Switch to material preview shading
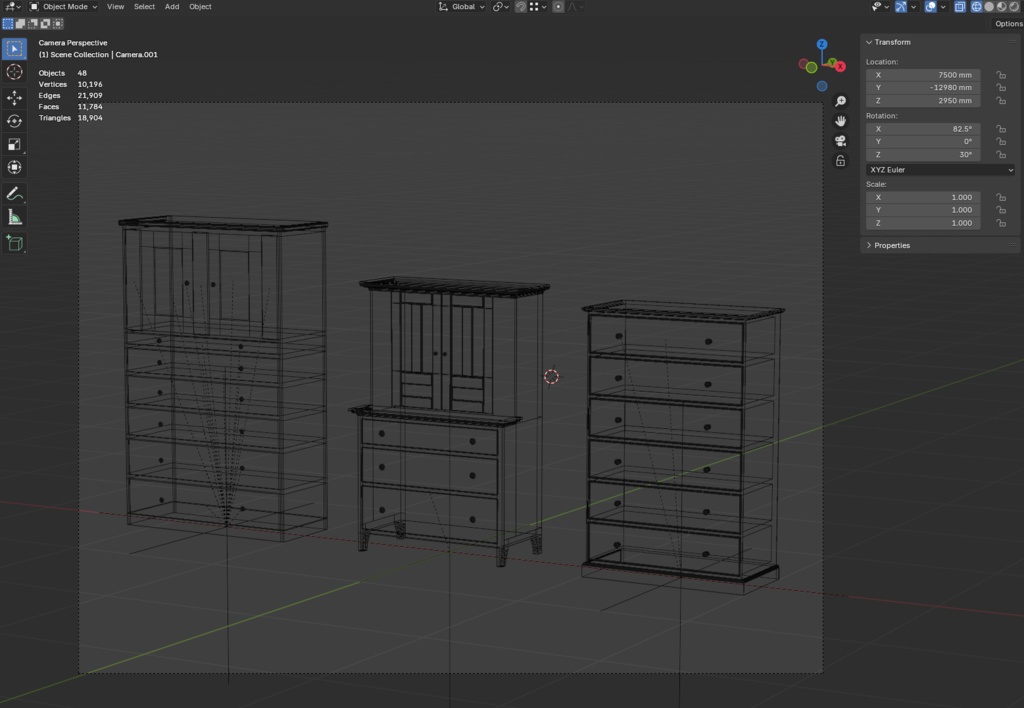Viewport: 1024px width, 708px height. pyautogui.click(x=1001, y=7)
